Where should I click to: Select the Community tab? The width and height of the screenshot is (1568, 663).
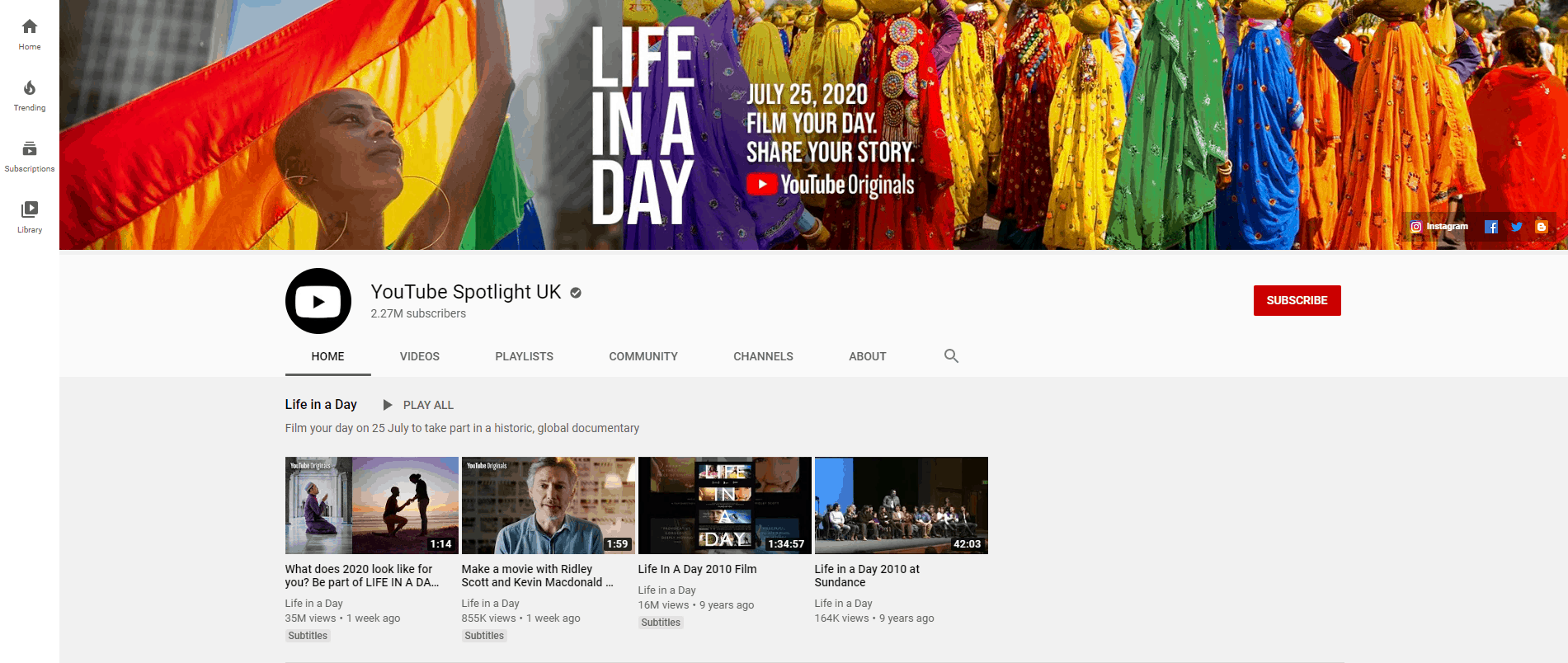(643, 356)
